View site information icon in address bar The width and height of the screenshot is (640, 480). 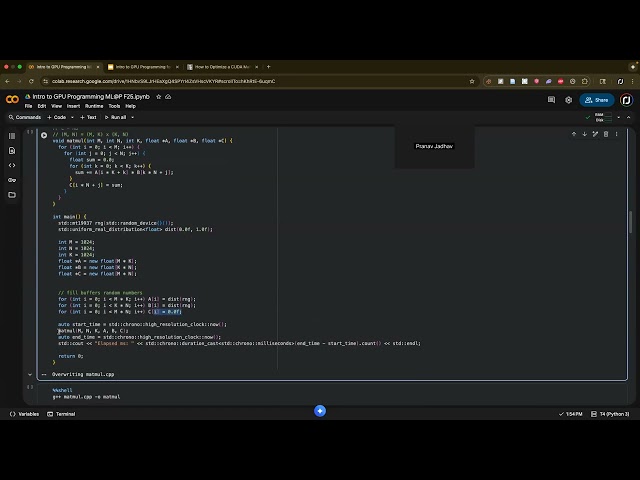pyautogui.click(x=45, y=81)
